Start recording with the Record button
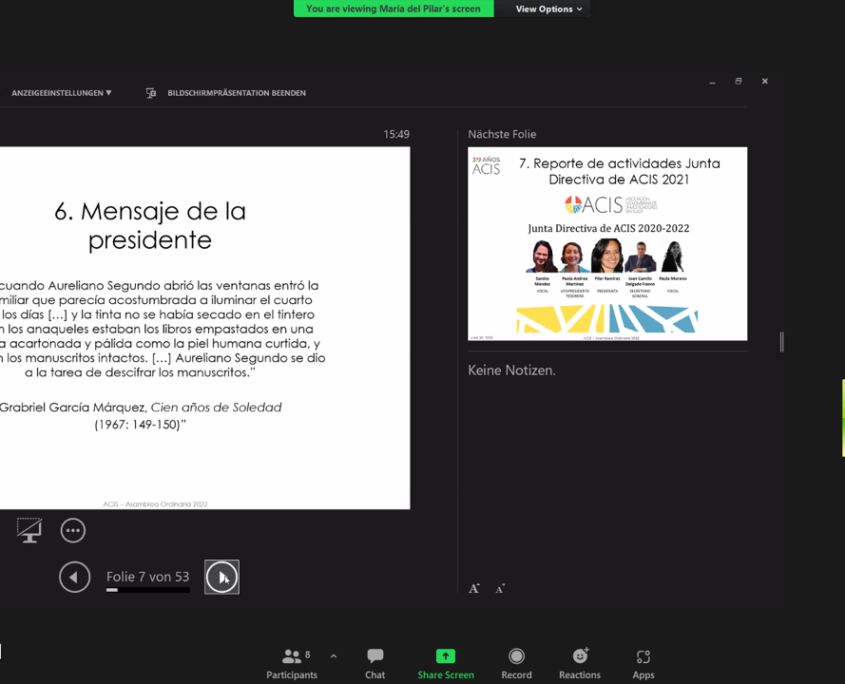 click(x=516, y=663)
